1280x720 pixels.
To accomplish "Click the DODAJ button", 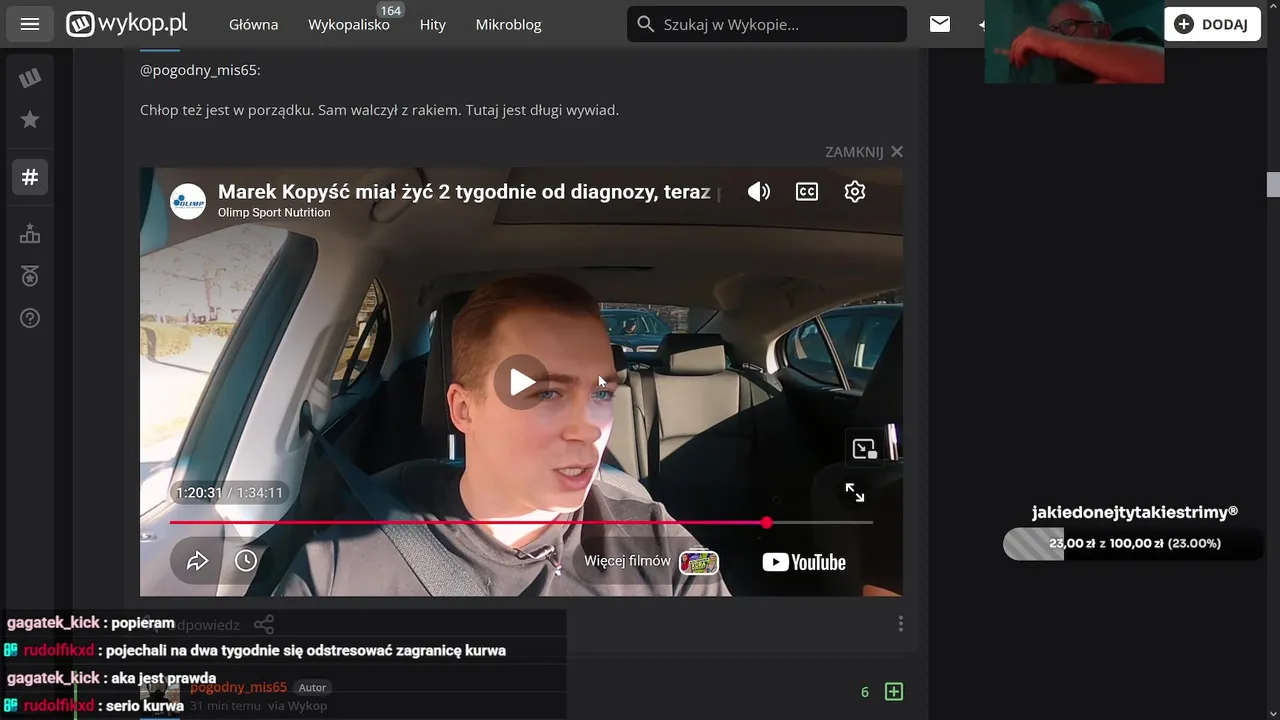I will click(x=1212, y=24).
